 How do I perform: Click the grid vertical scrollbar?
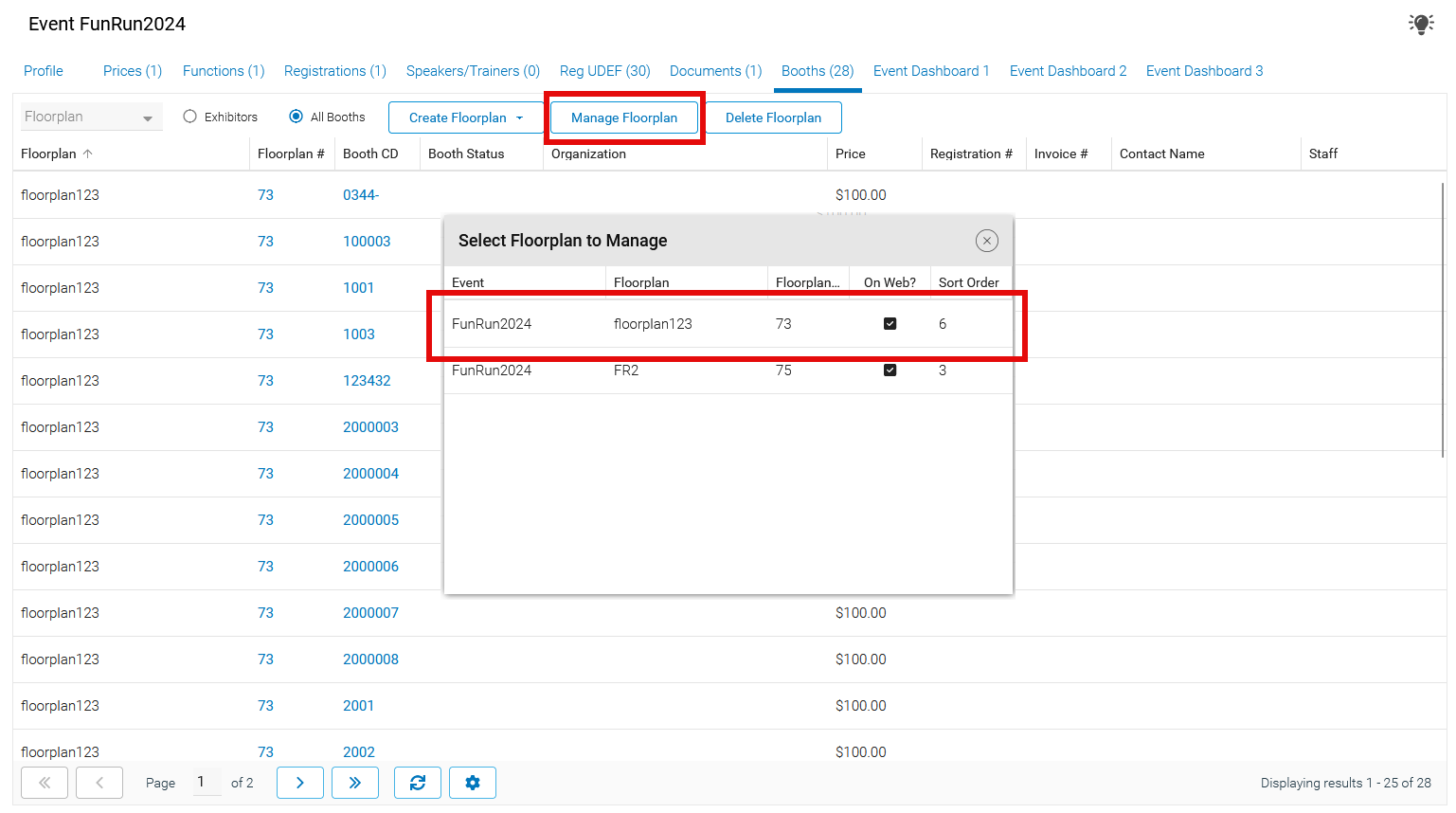tap(1443, 322)
